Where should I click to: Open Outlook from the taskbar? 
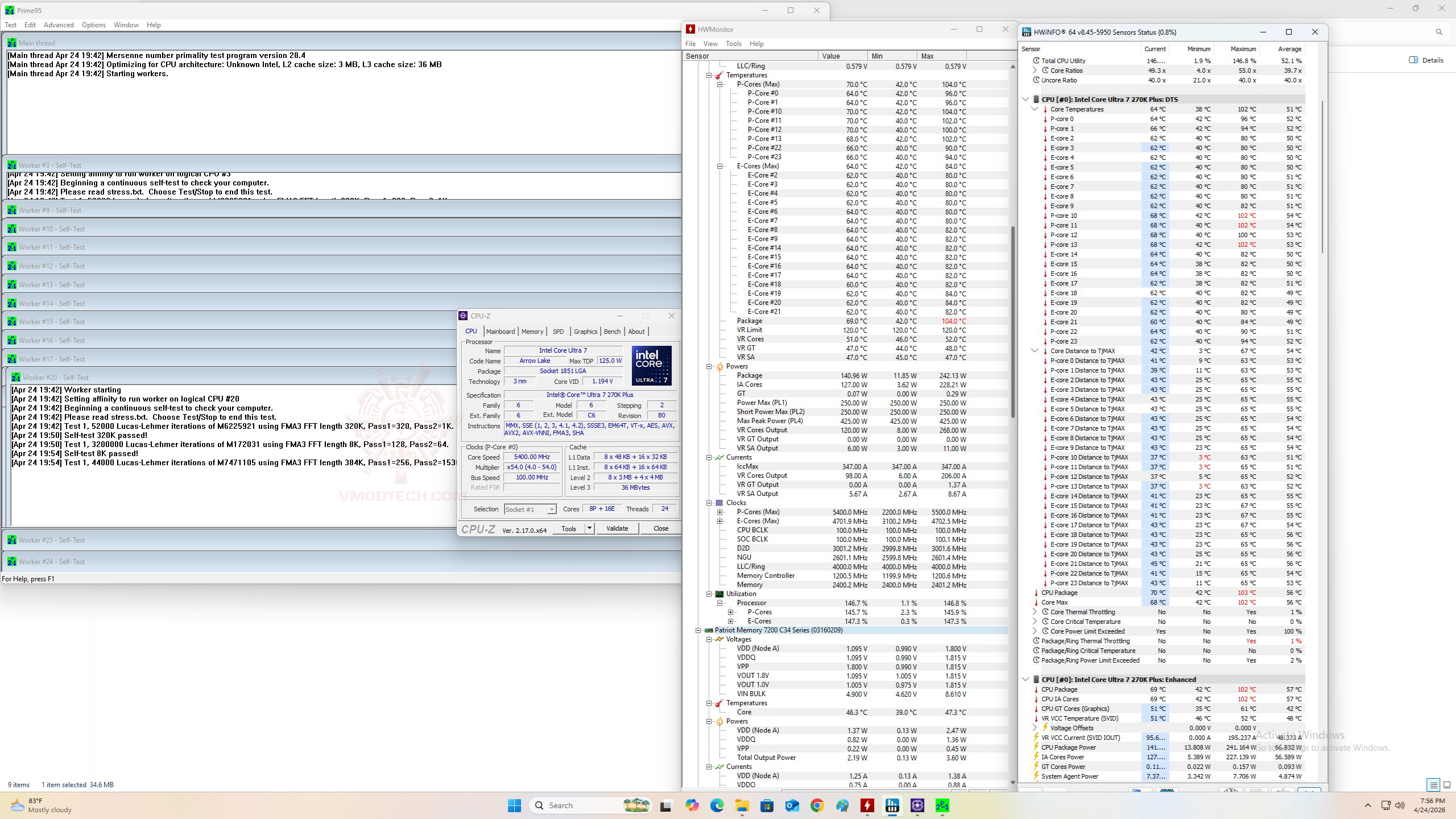pyautogui.click(x=792, y=805)
